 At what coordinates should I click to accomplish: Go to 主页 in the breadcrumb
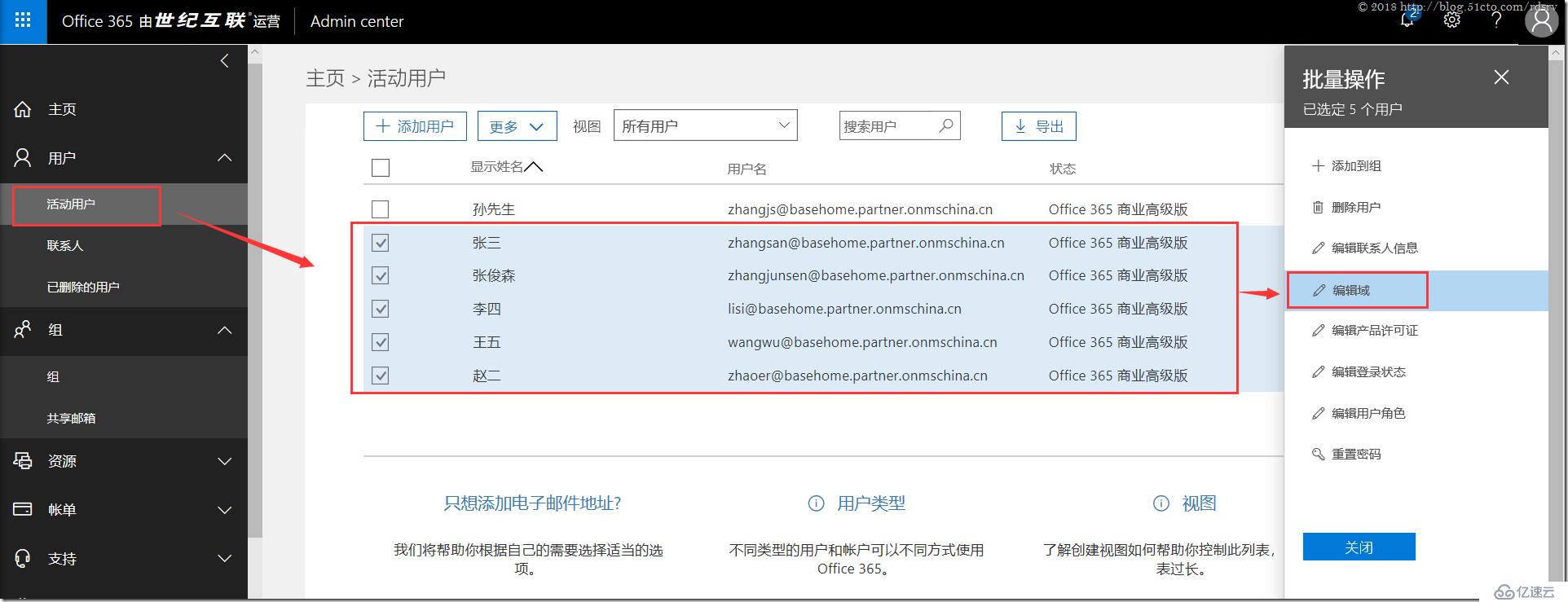click(x=325, y=78)
